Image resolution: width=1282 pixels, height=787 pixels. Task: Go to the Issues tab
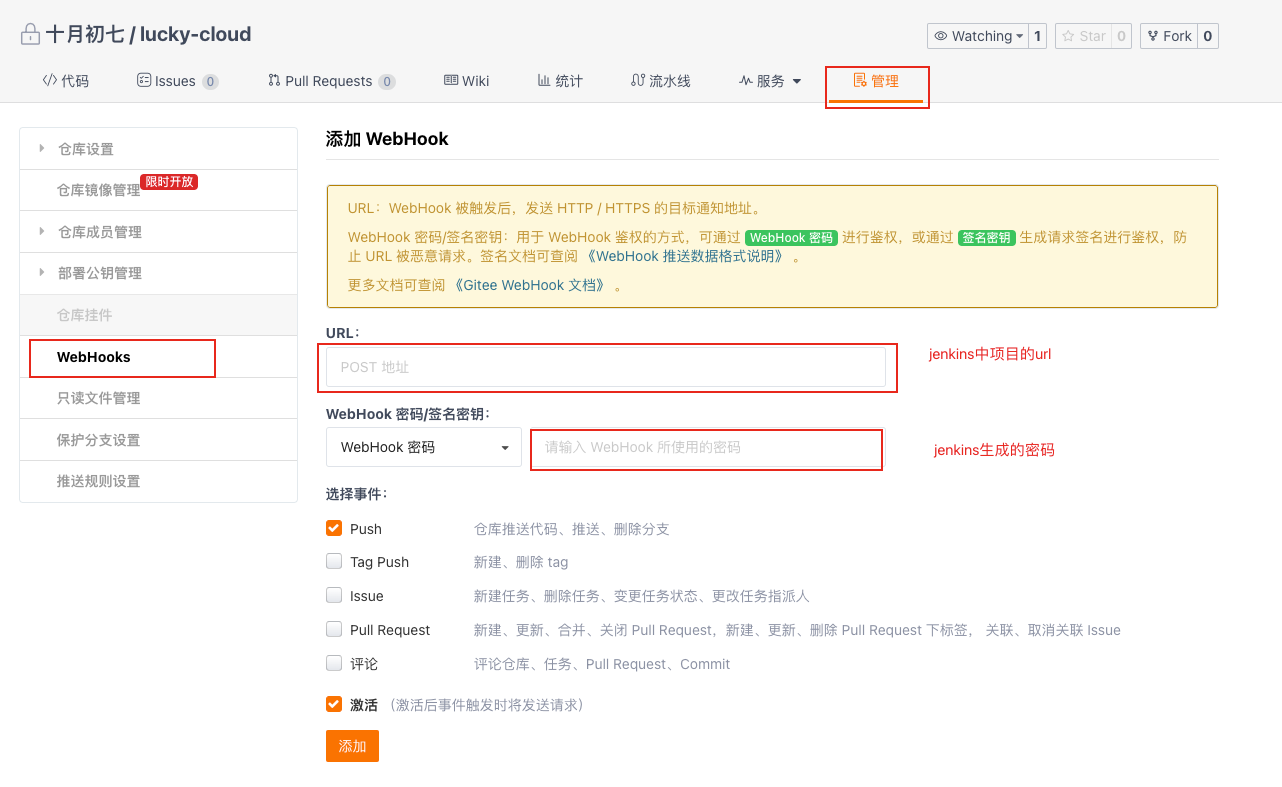pos(177,81)
